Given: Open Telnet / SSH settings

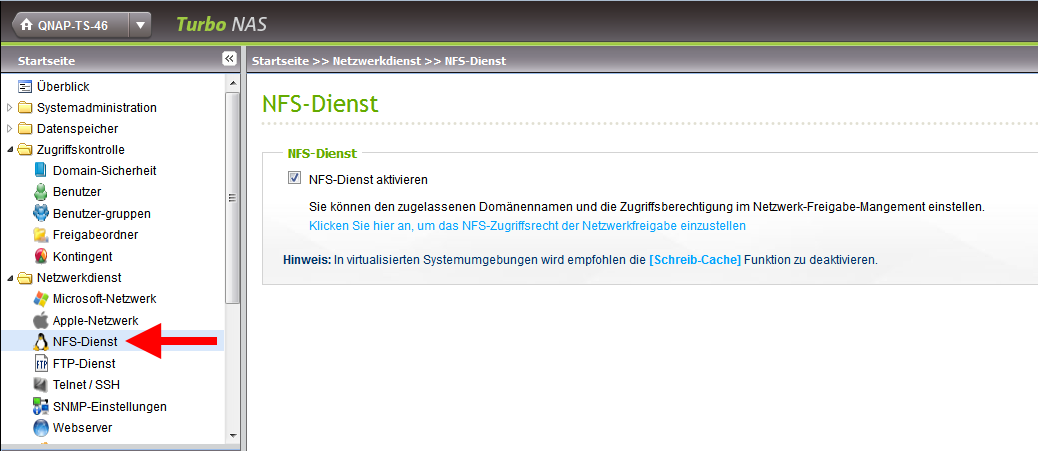Looking at the screenshot, I should [86, 385].
